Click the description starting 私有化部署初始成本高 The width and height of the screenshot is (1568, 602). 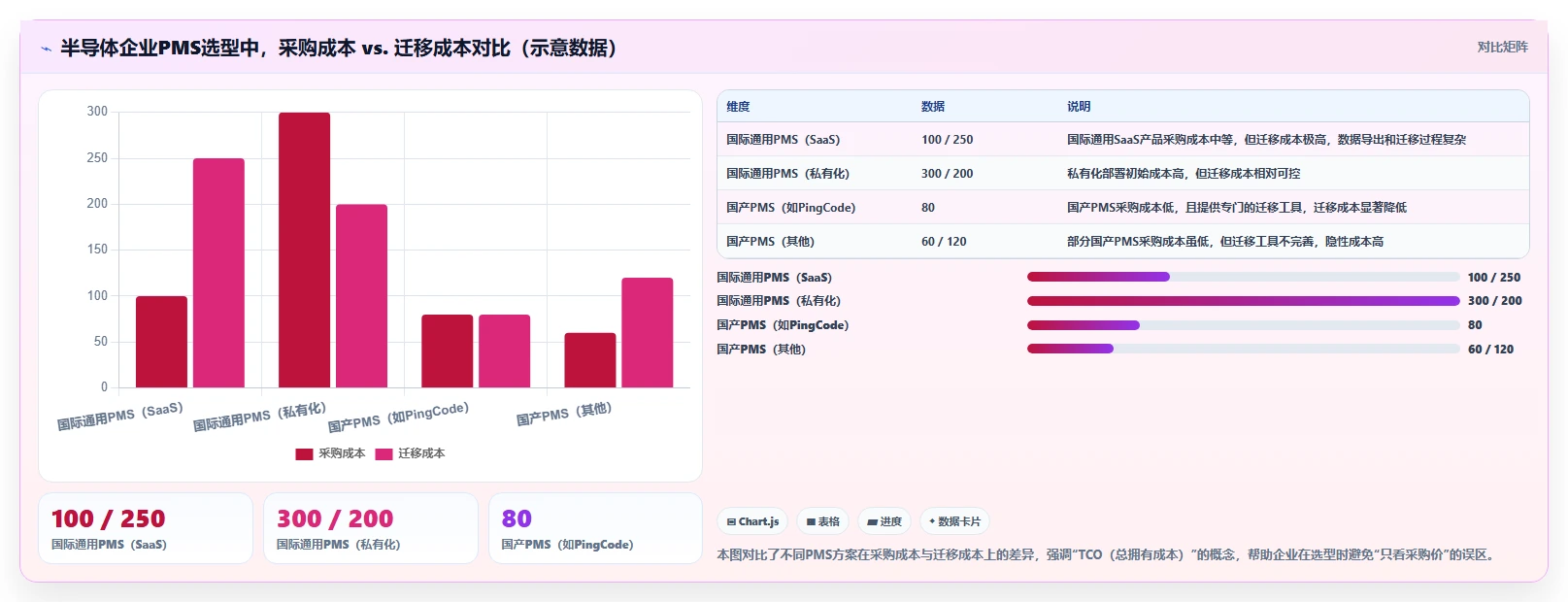point(1184,173)
